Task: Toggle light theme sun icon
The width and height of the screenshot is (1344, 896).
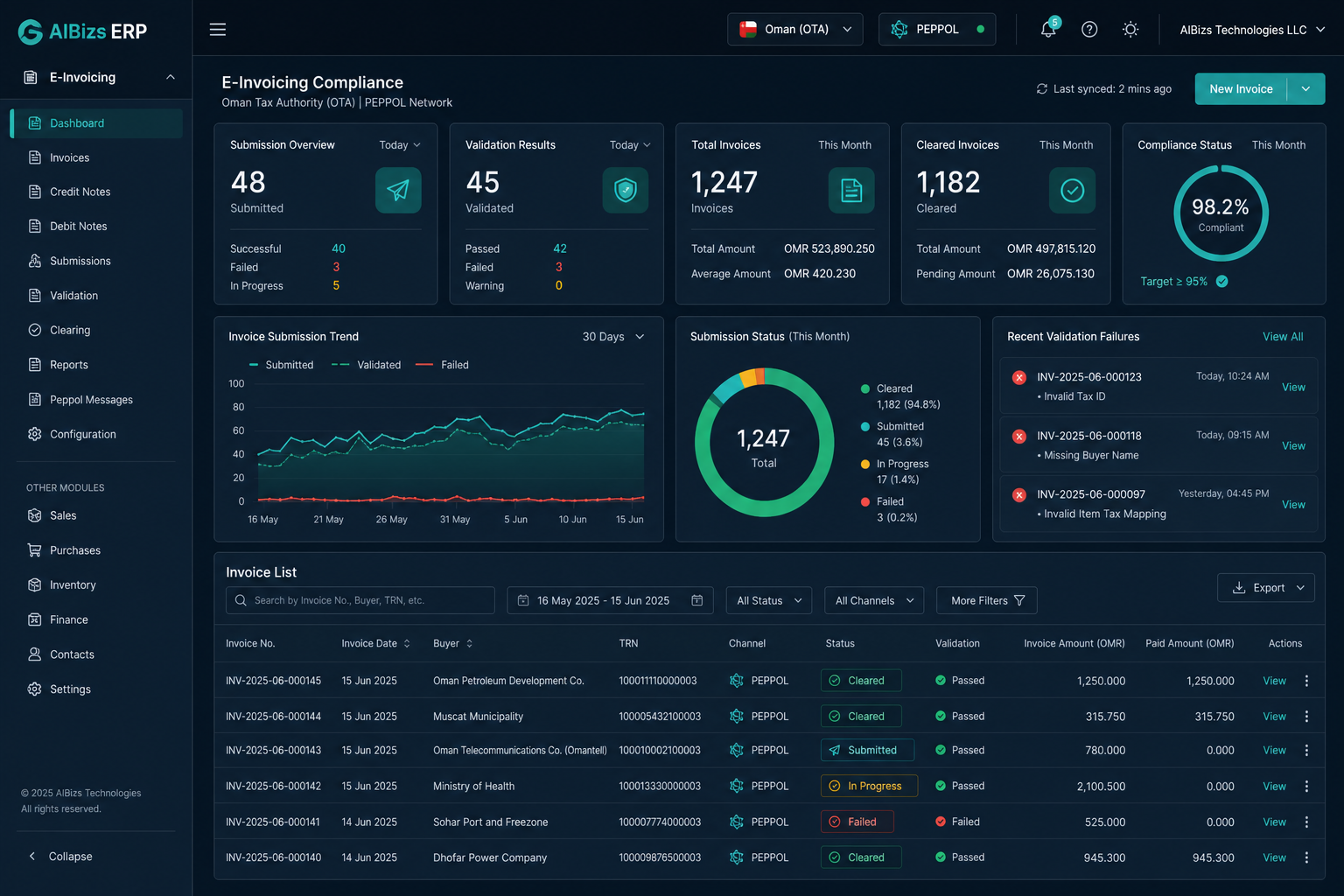Action: (1130, 30)
